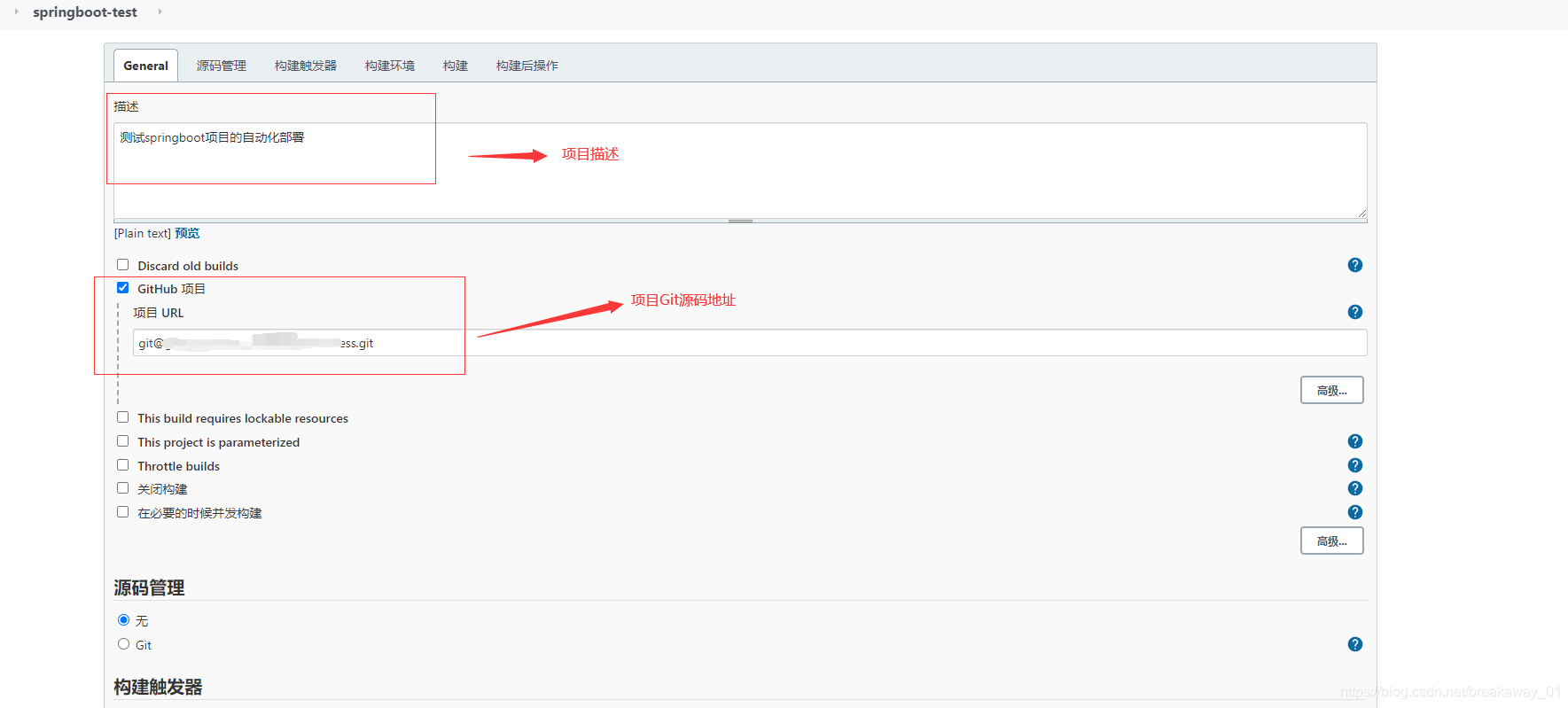This screenshot has width=1568, height=708.
Task: Select the 无 source management radio
Action: pos(123,620)
